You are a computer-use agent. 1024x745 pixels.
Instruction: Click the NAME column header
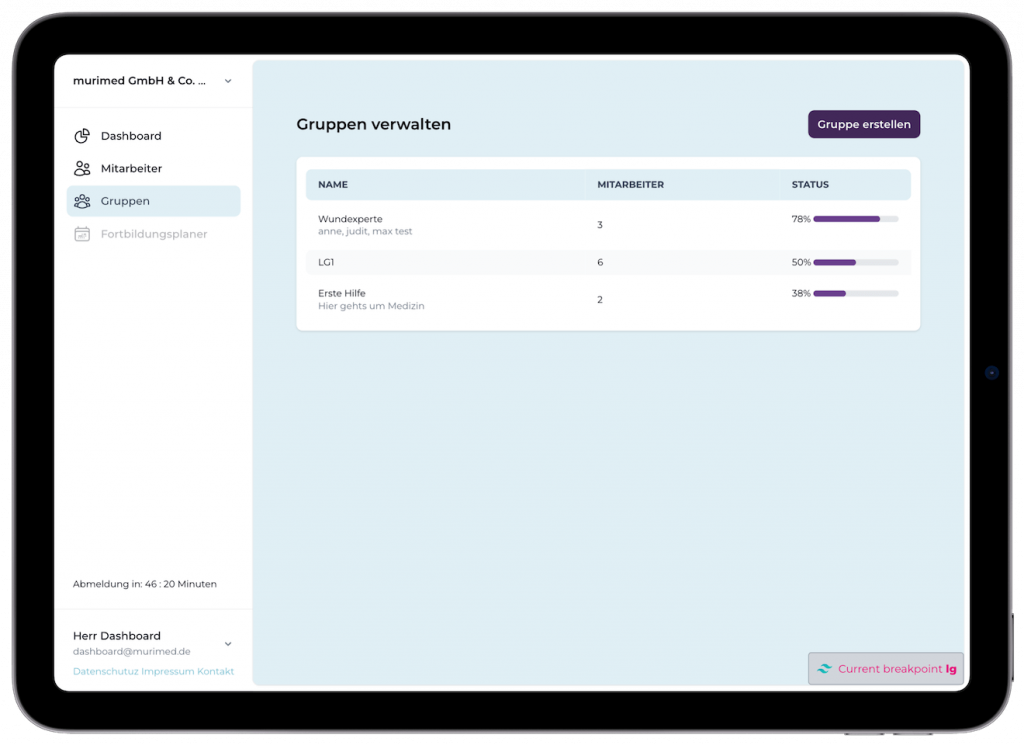333,185
